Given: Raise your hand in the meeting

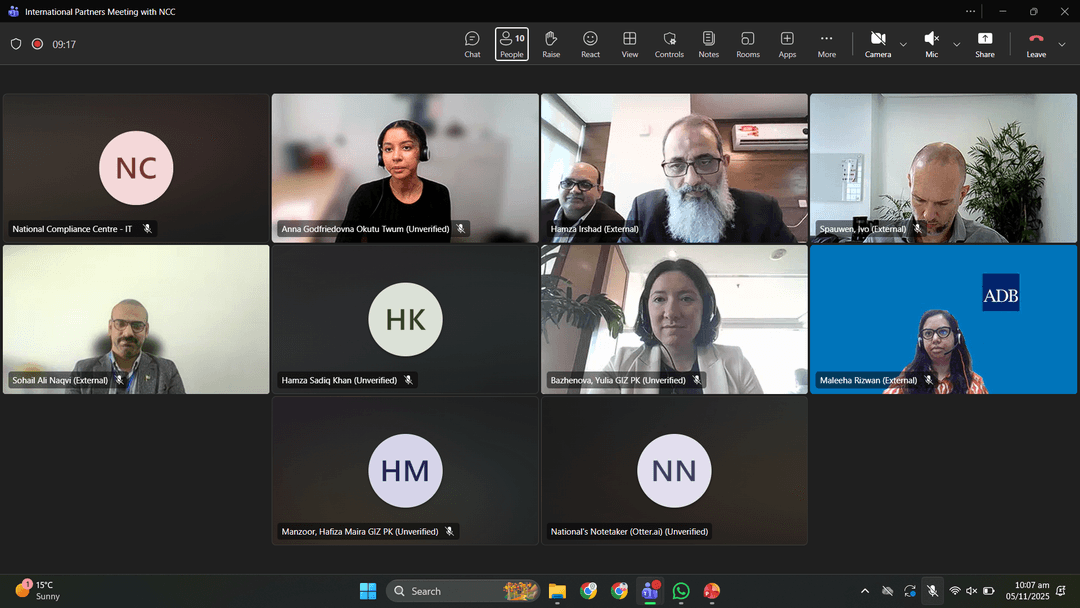Looking at the screenshot, I should (x=551, y=44).
